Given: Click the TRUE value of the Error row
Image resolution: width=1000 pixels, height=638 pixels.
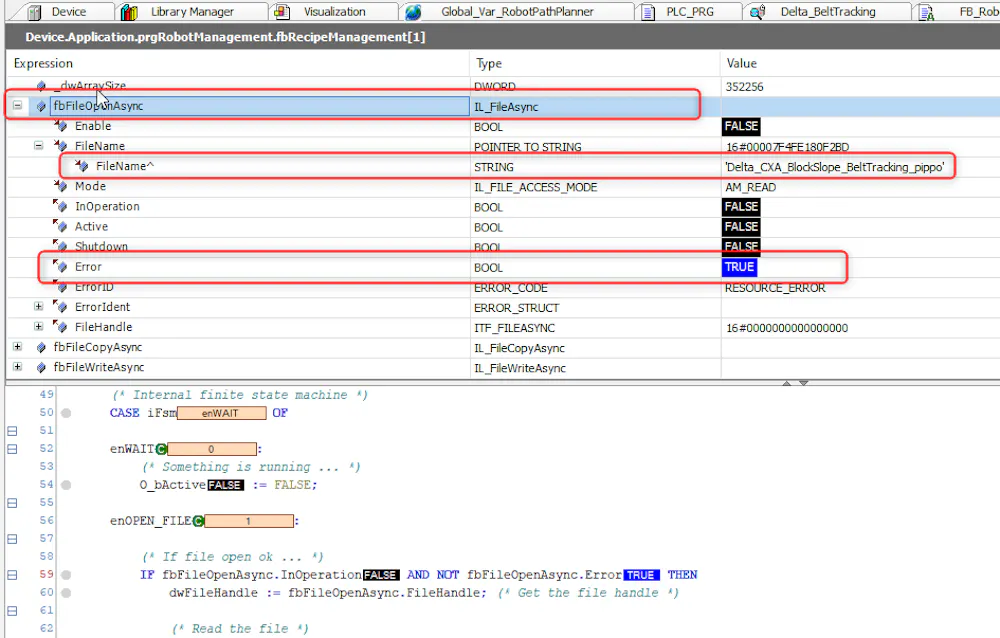Looking at the screenshot, I should [x=739, y=267].
